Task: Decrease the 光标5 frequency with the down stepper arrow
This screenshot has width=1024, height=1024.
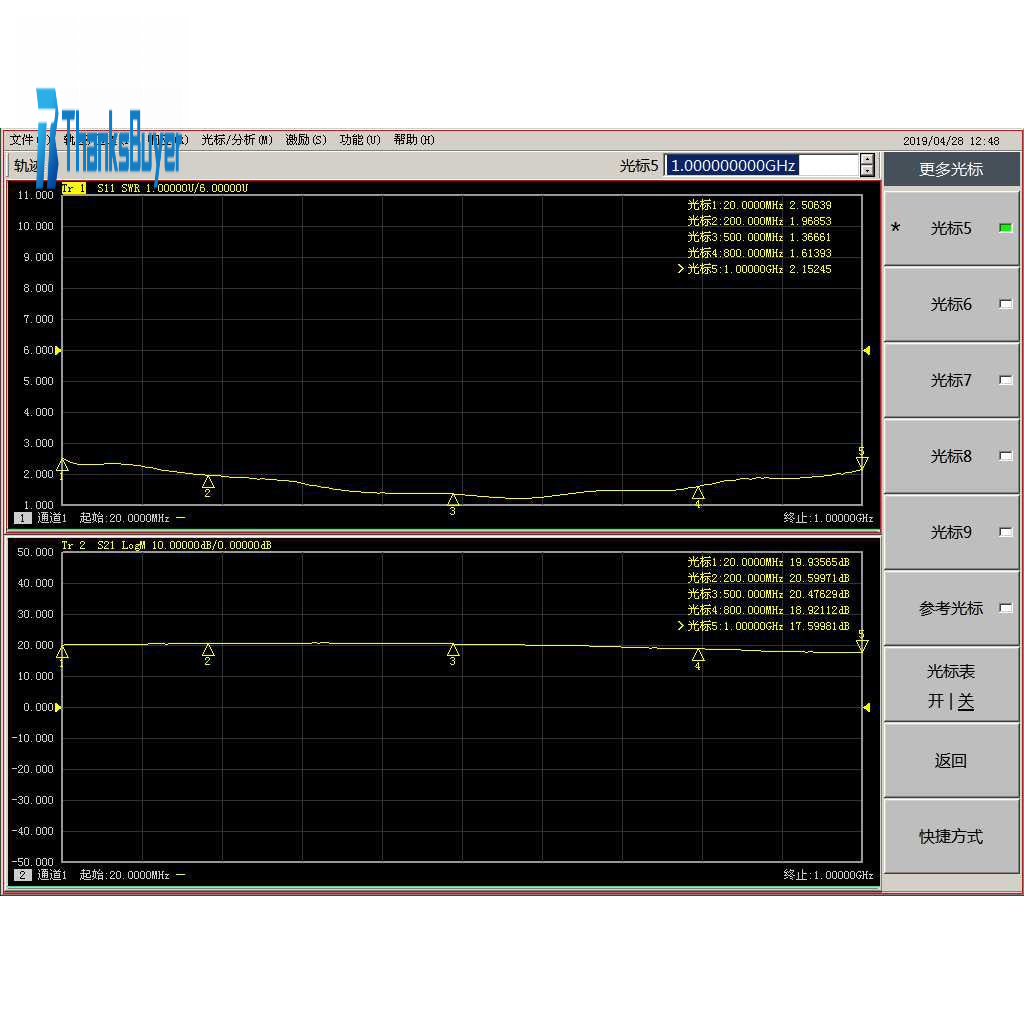Action: [867, 171]
